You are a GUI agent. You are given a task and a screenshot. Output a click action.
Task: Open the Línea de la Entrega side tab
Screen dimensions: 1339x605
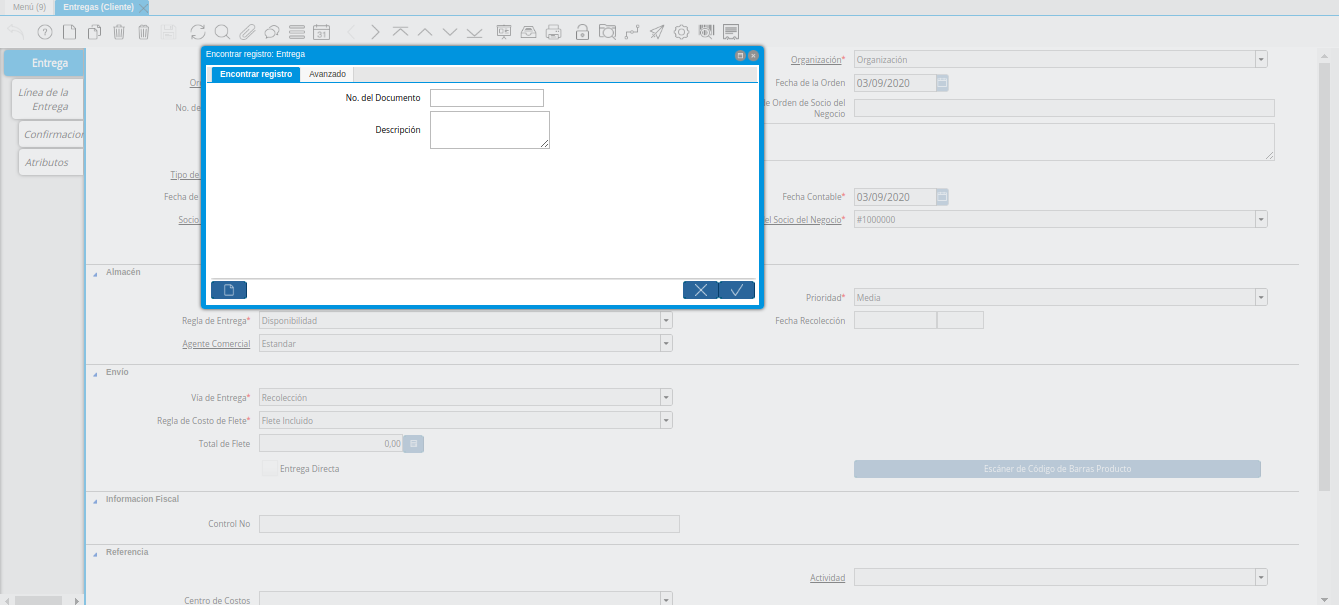(48, 100)
